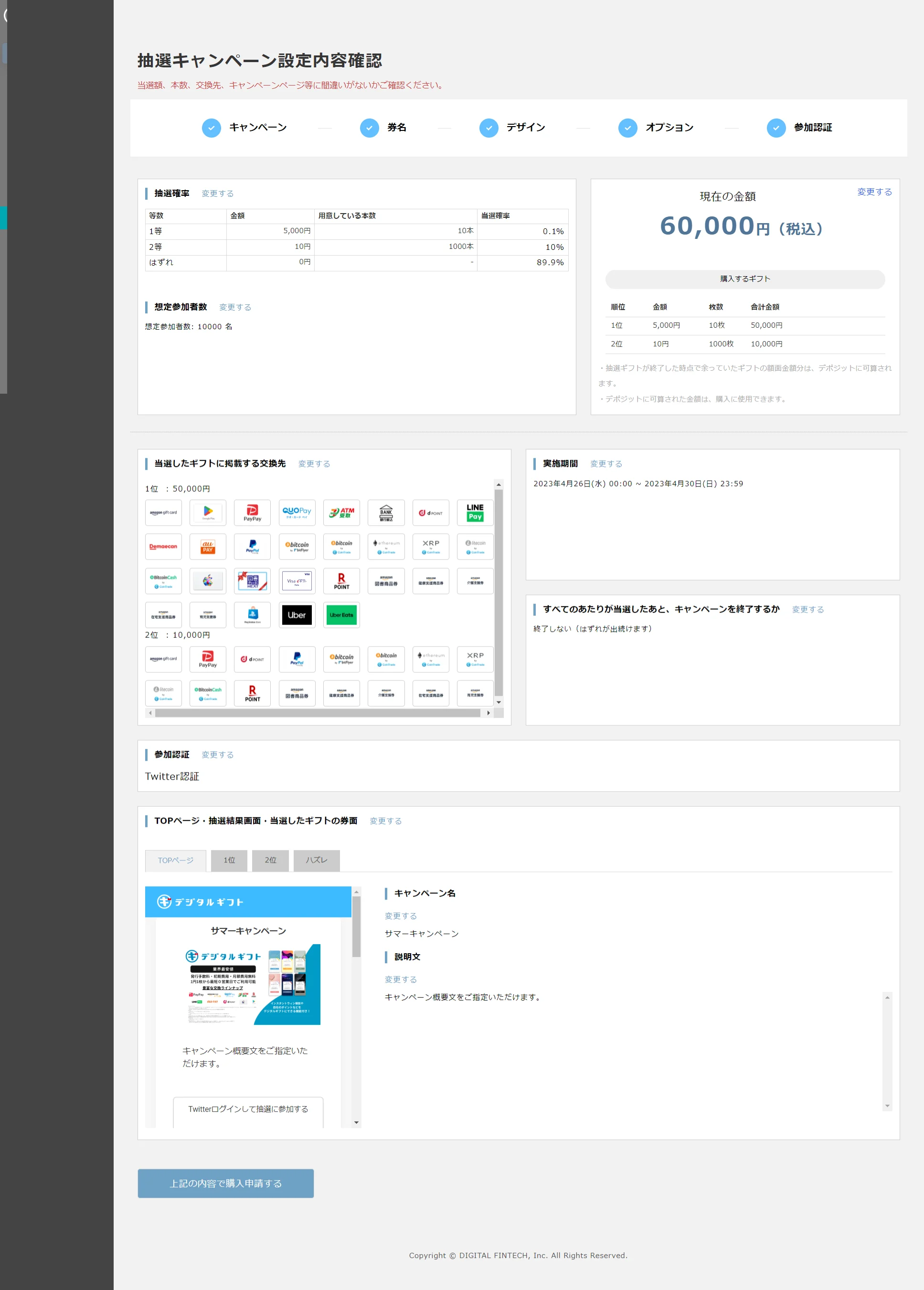
Task: Click the exchange list scroll-right arrow
Action: tap(489, 713)
